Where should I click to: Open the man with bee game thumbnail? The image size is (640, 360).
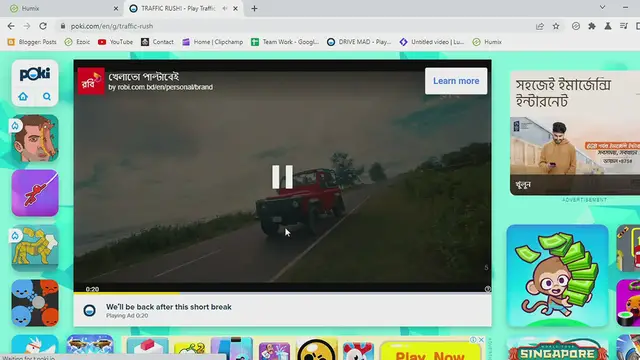pyautogui.click(x=35, y=138)
